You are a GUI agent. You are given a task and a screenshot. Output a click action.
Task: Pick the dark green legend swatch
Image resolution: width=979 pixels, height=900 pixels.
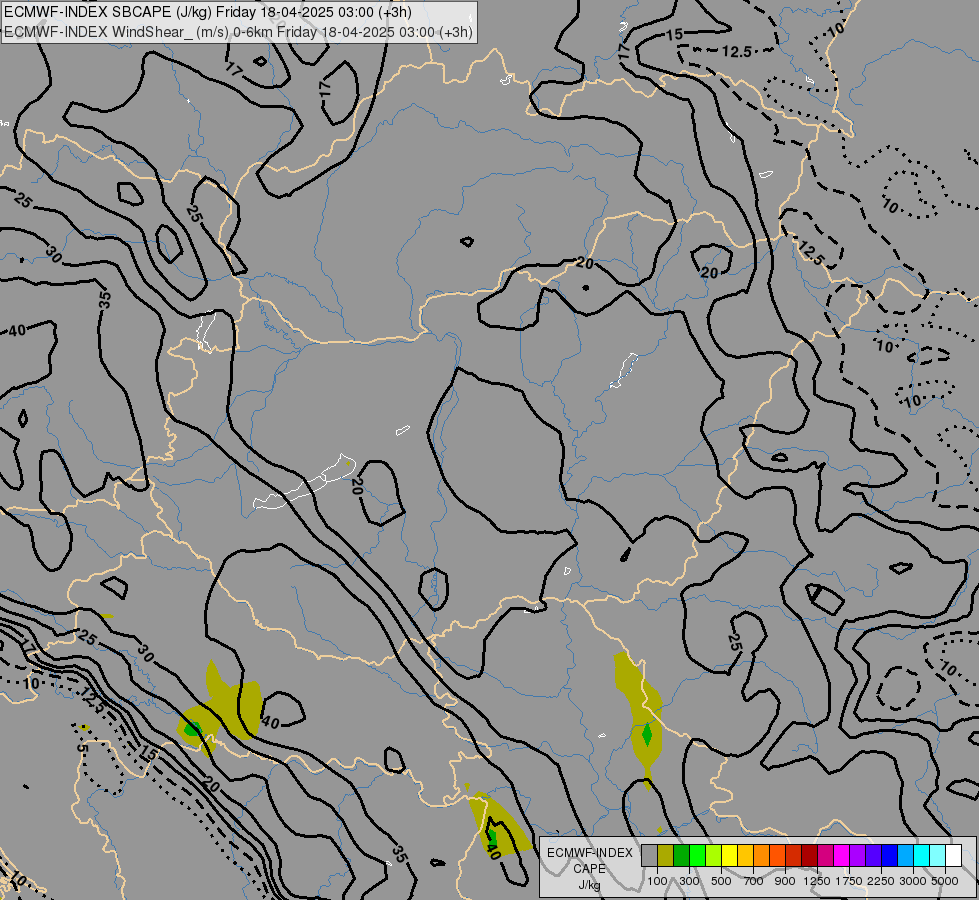(681, 856)
